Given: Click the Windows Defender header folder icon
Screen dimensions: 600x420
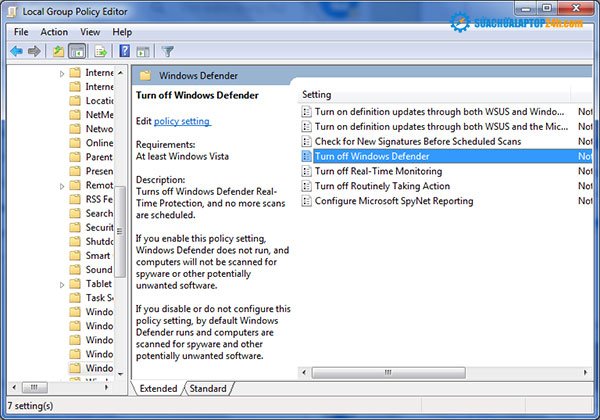Looking at the screenshot, I should pyautogui.click(x=145, y=76).
